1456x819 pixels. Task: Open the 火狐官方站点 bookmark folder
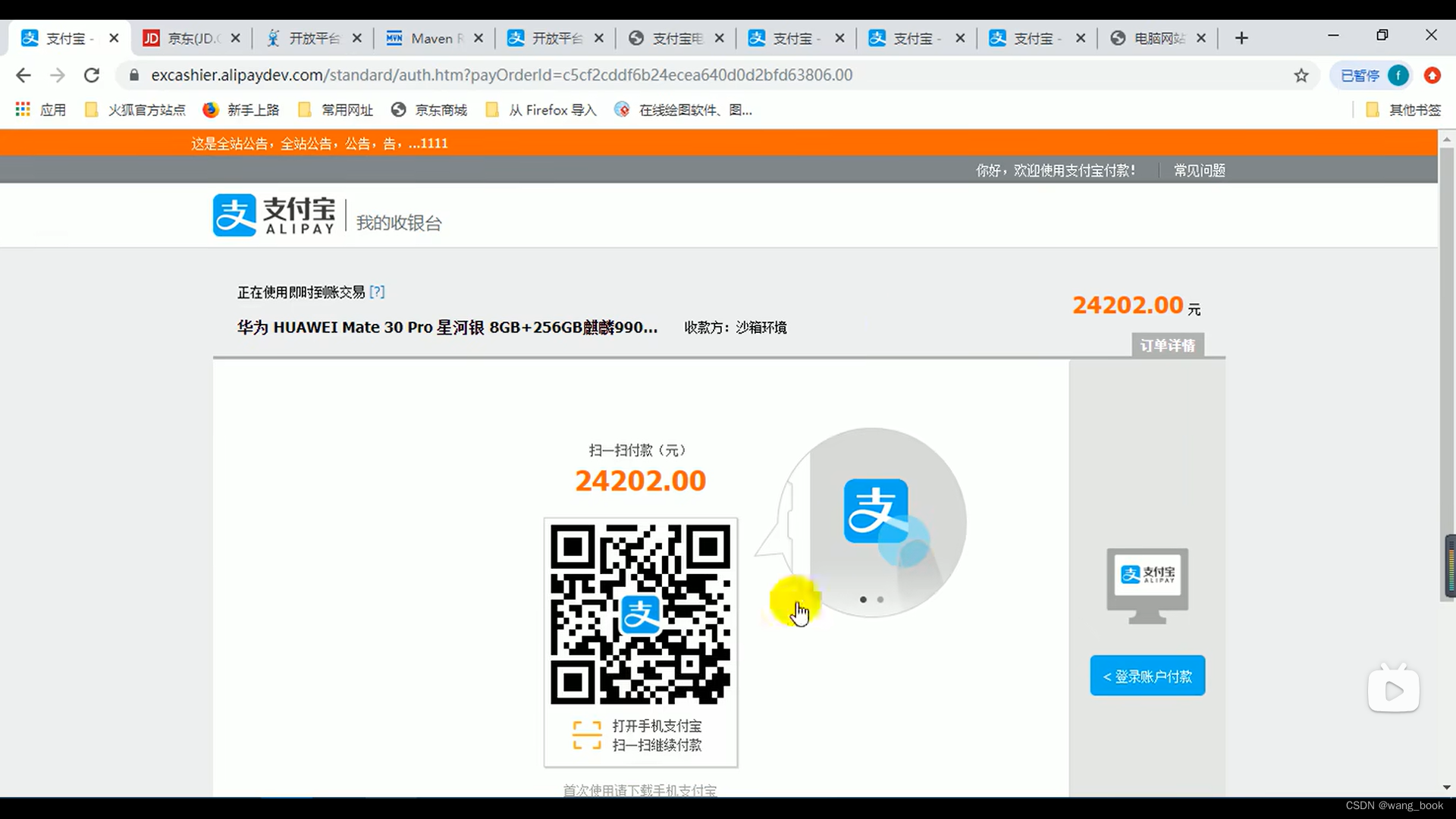(x=136, y=110)
